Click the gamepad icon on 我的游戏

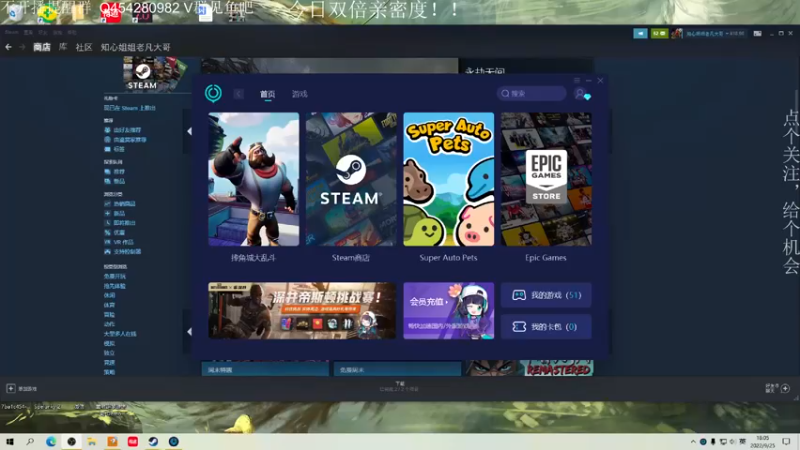[x=519, y=295]
